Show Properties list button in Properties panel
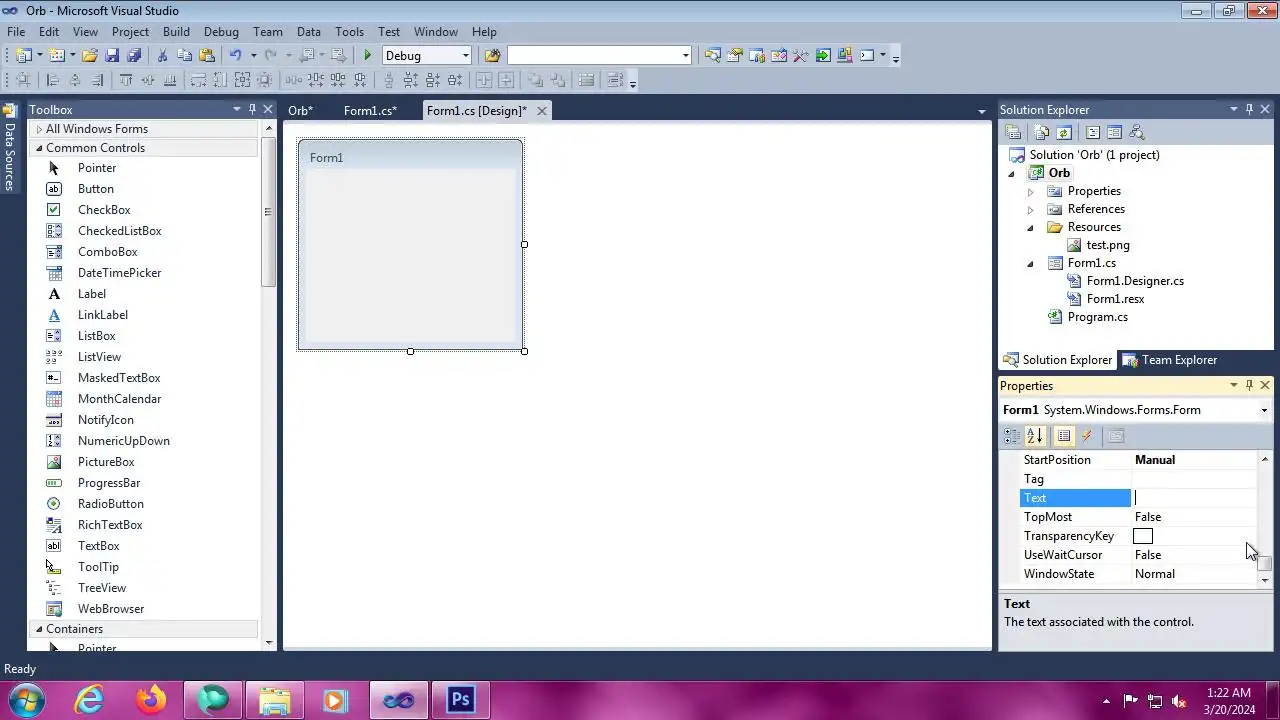The image size is (1280, 720). click(1064, 436)
